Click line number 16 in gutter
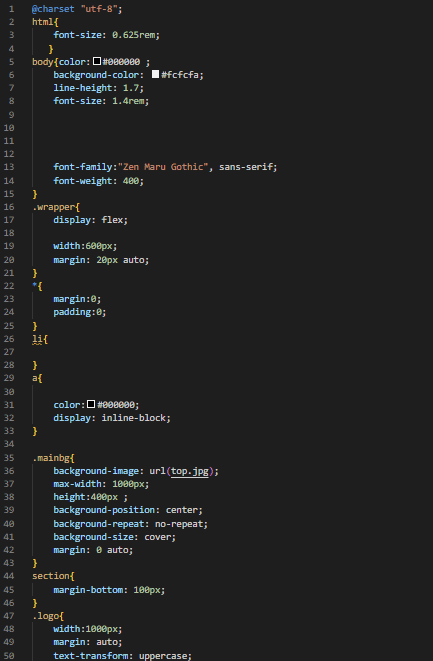Image resolution: width=433 pixels, height=661 pixels. click(x=9, y=207)
